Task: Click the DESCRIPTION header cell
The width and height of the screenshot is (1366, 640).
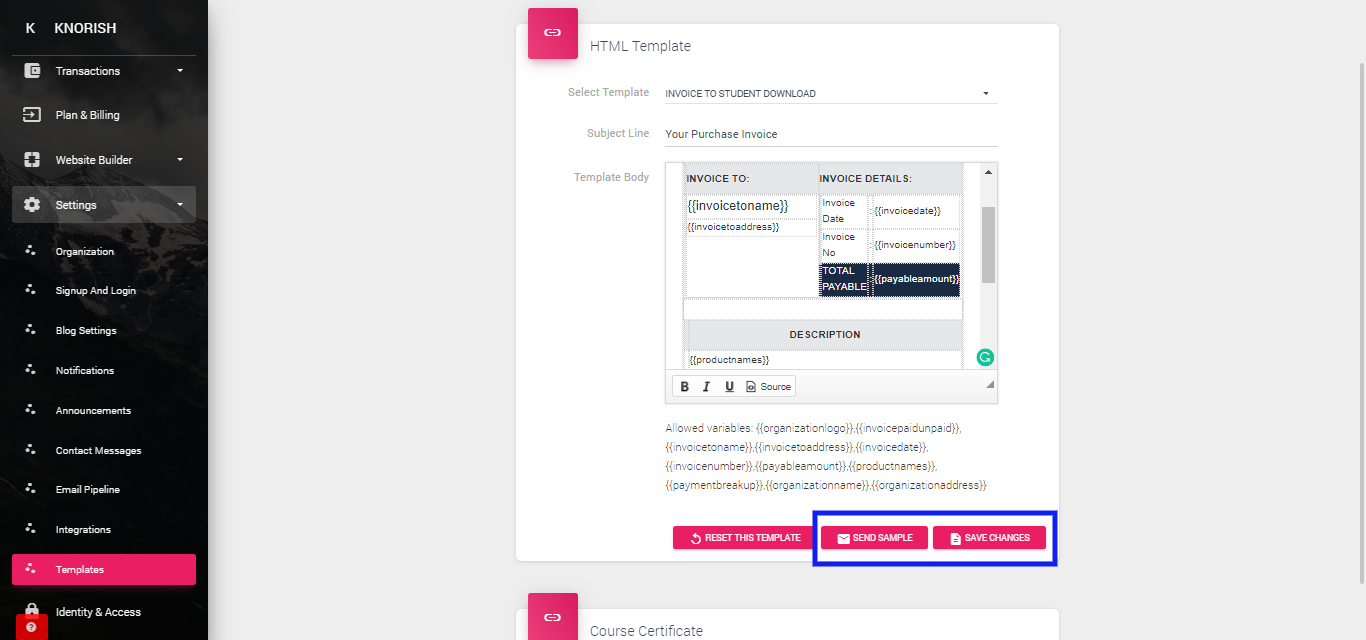Action: click(x=825, y=334)
